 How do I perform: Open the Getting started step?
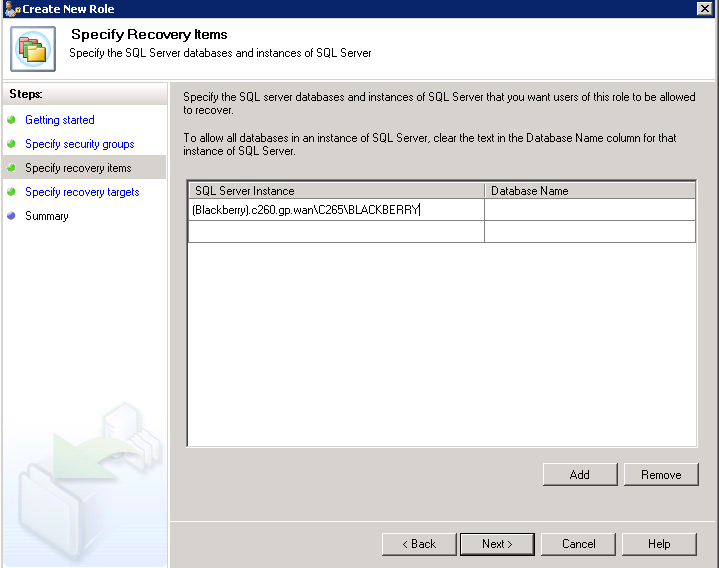[60, 120]
